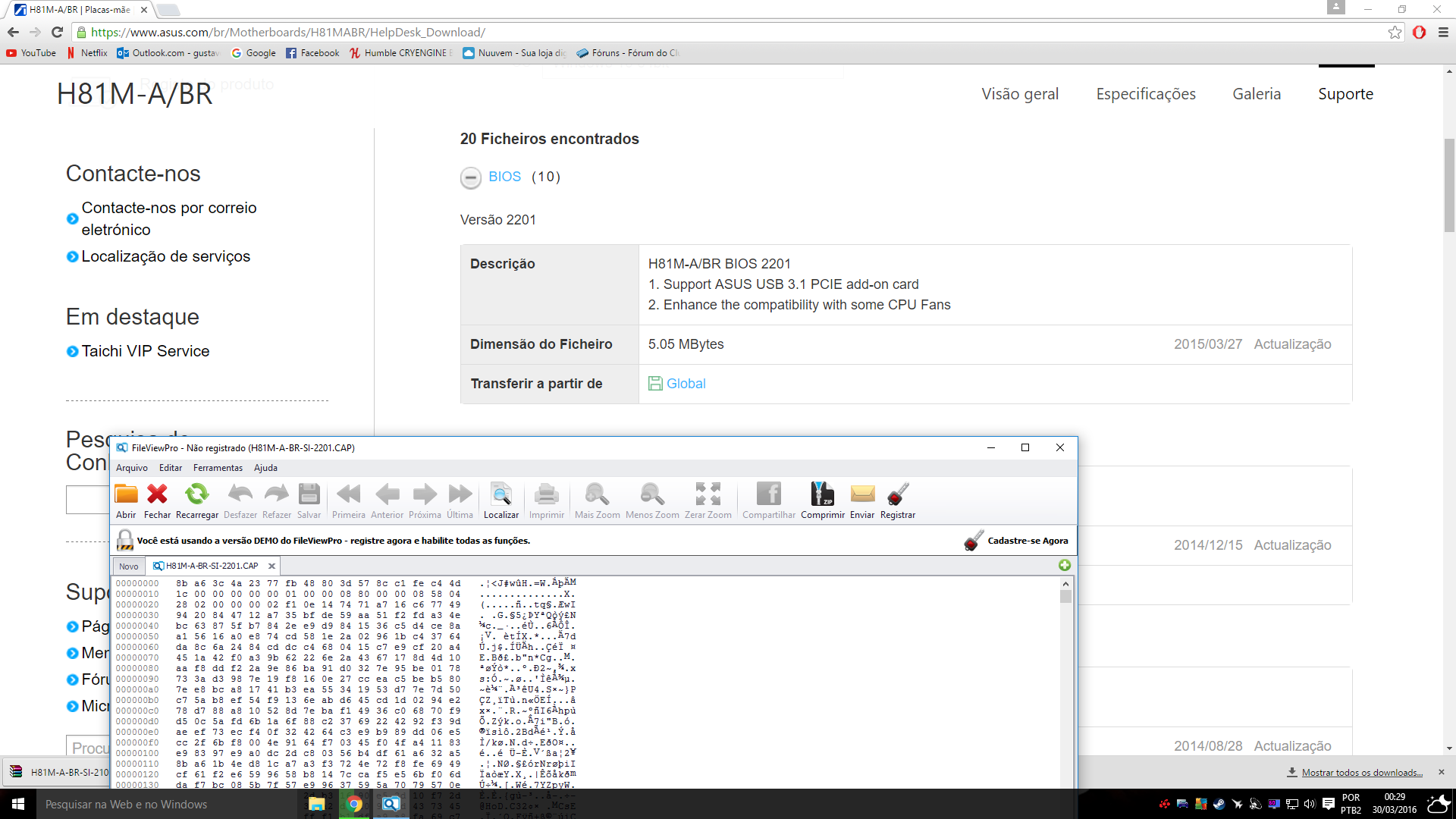
Task: Open the YouTube bookmark
Action: click(x=31, y=53)
